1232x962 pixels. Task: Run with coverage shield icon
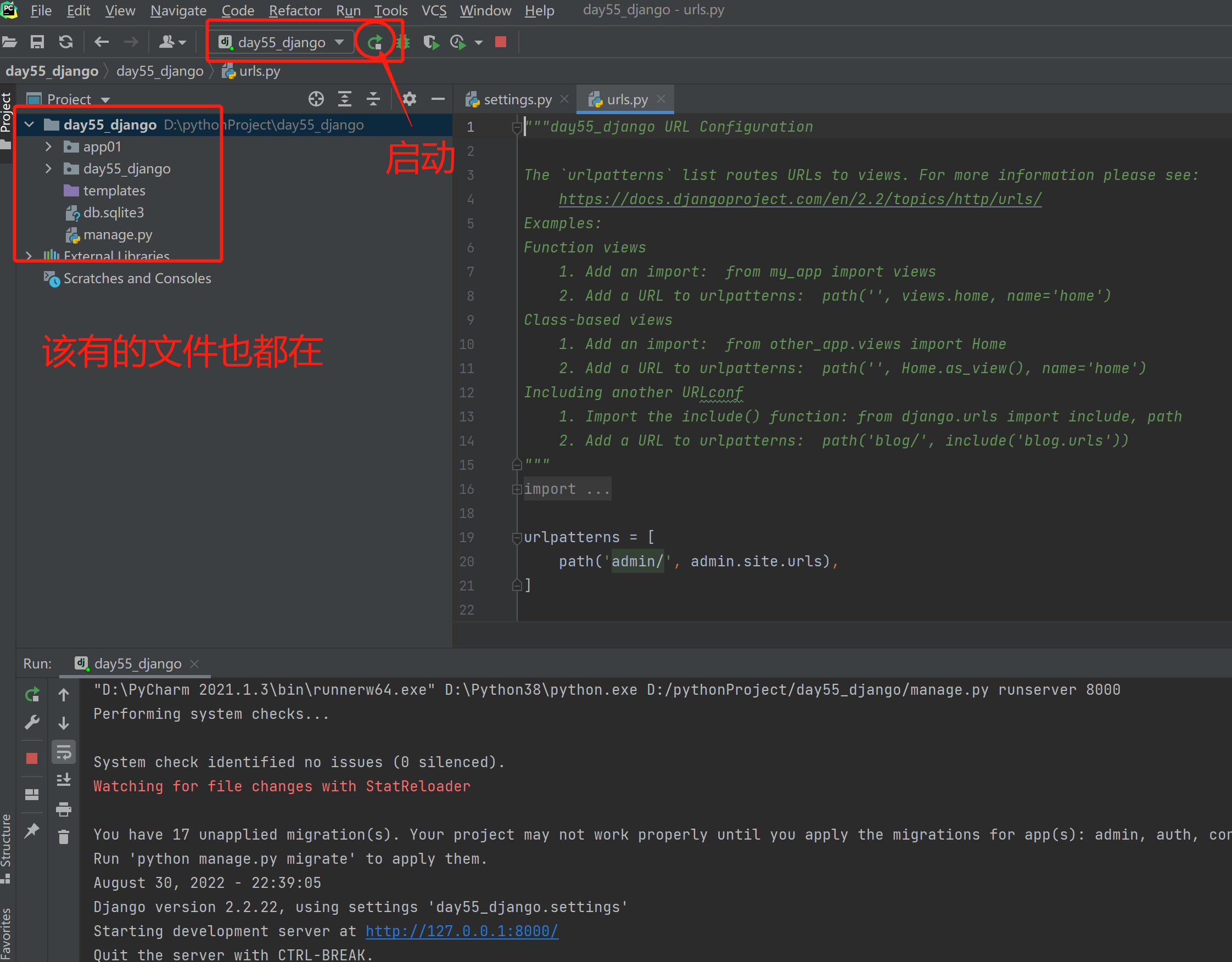pos(431,42)
